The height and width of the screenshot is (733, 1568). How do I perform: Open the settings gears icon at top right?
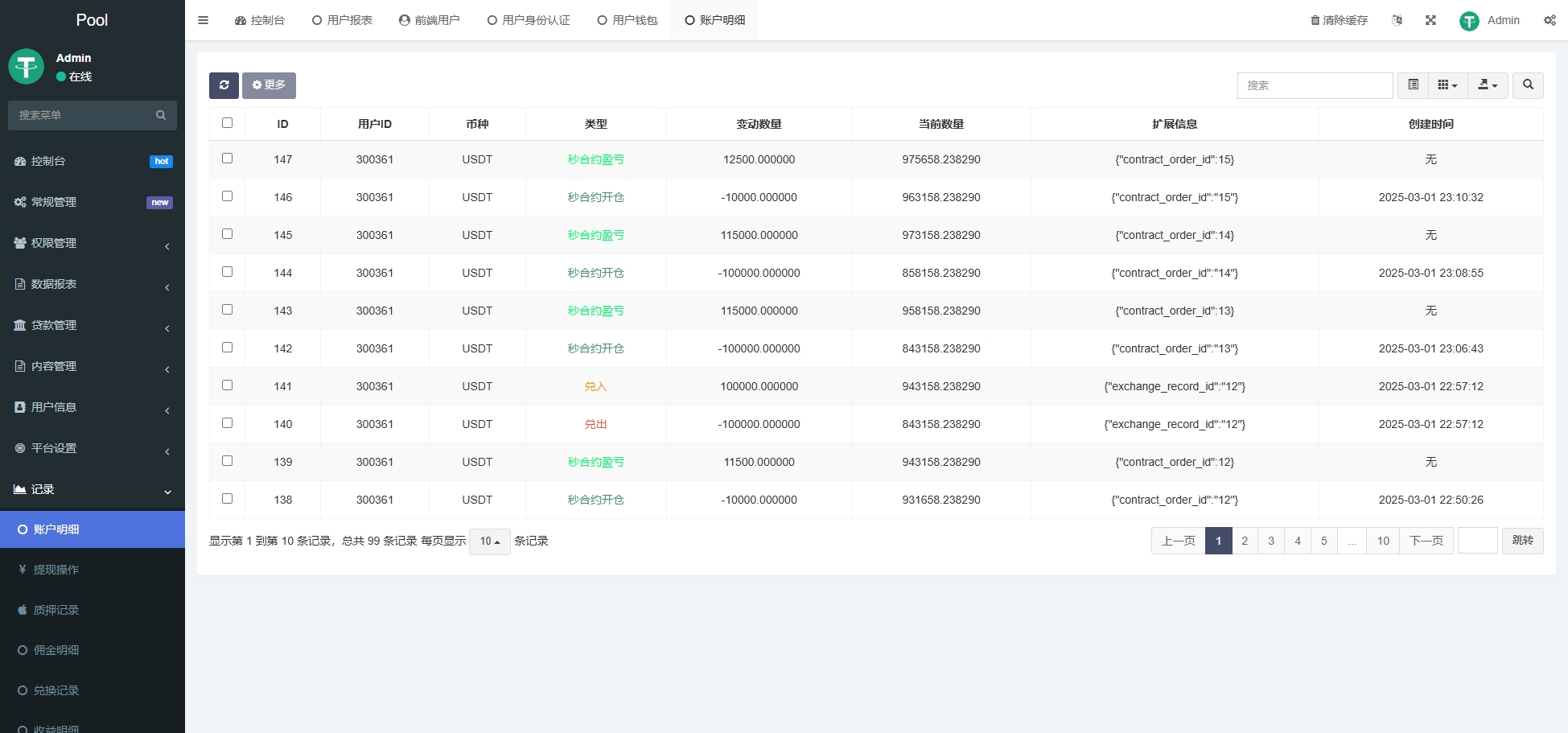coord(1549,20)
